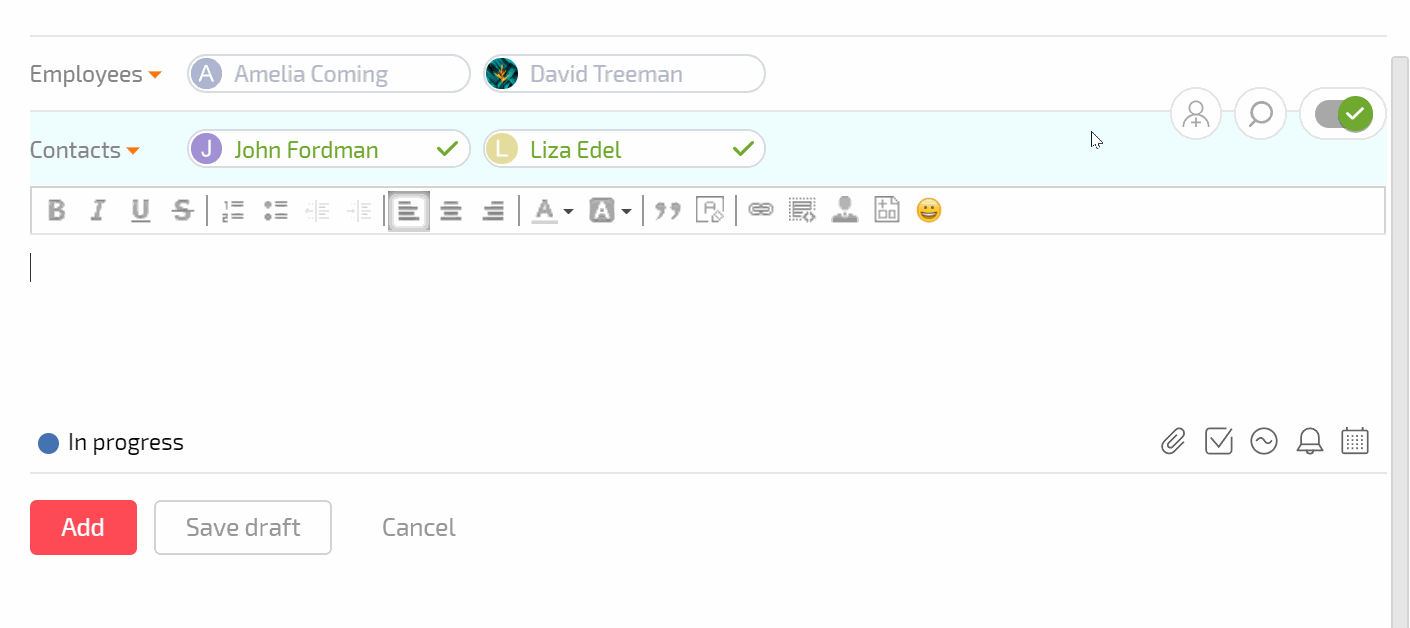
Task: Click the add person icon
Action: coord(1196,114)
